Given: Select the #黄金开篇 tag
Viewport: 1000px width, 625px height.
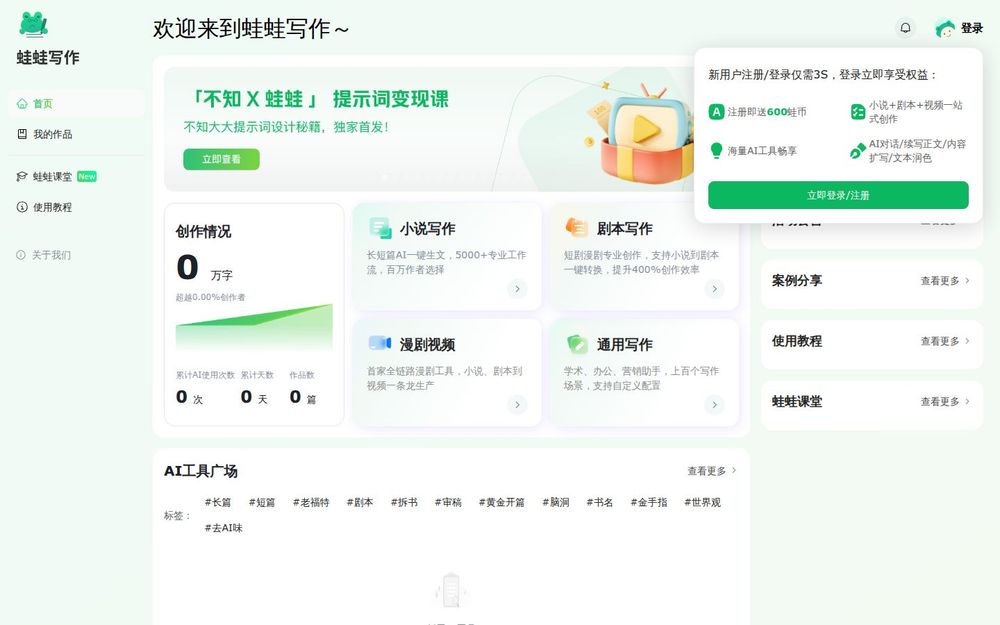Looking at the screenshot, I should 501,503.
